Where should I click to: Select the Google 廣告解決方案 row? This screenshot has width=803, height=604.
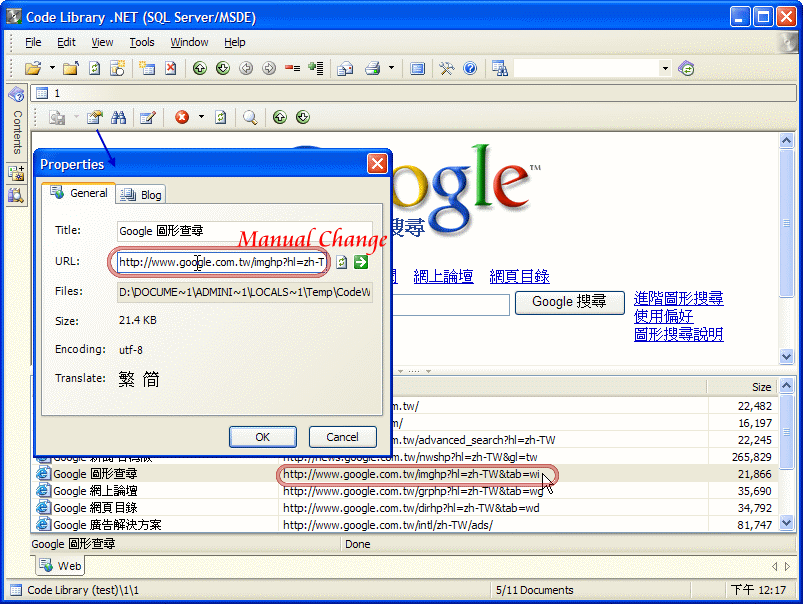point(405,525)
